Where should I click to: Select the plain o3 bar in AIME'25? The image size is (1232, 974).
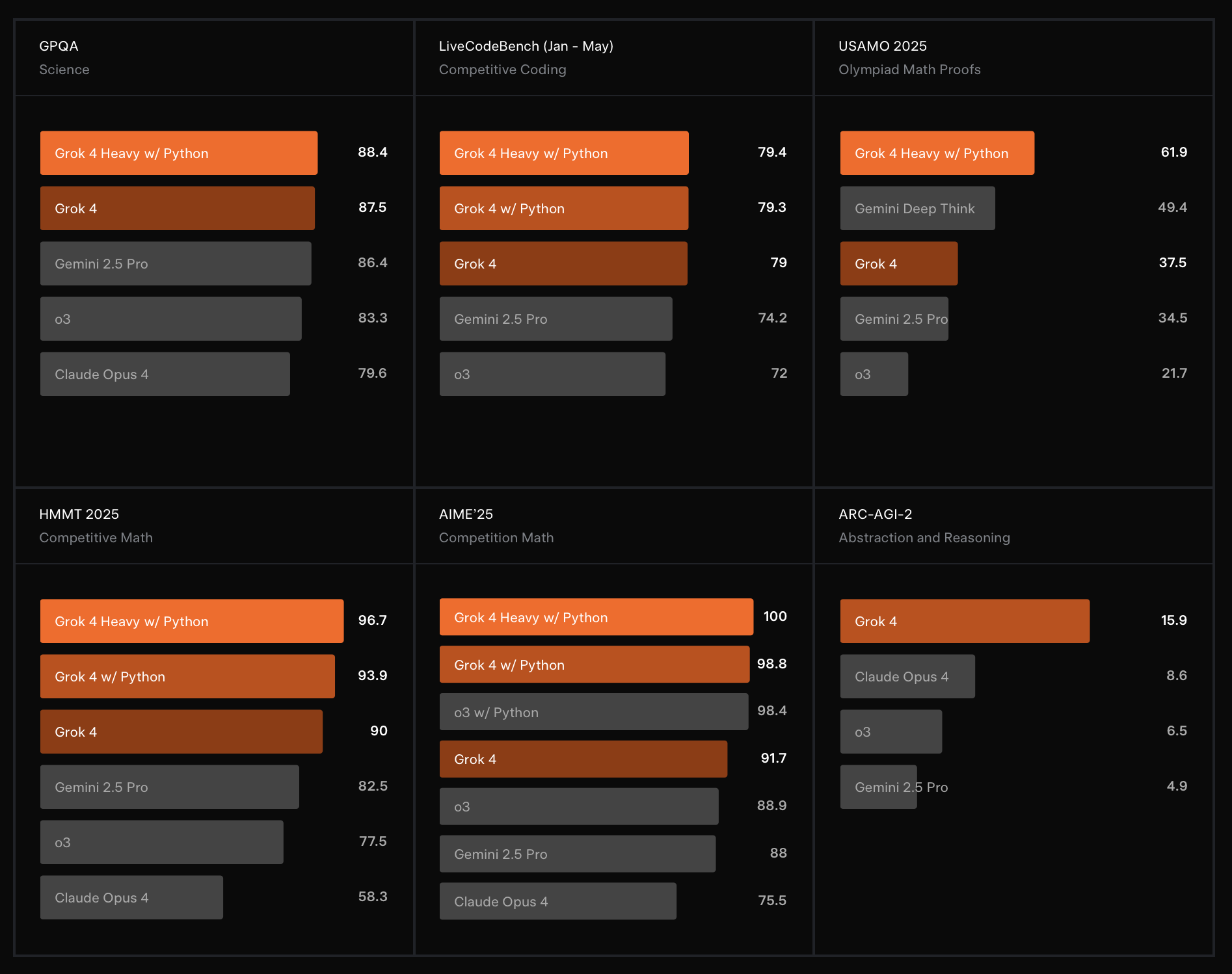579,806
